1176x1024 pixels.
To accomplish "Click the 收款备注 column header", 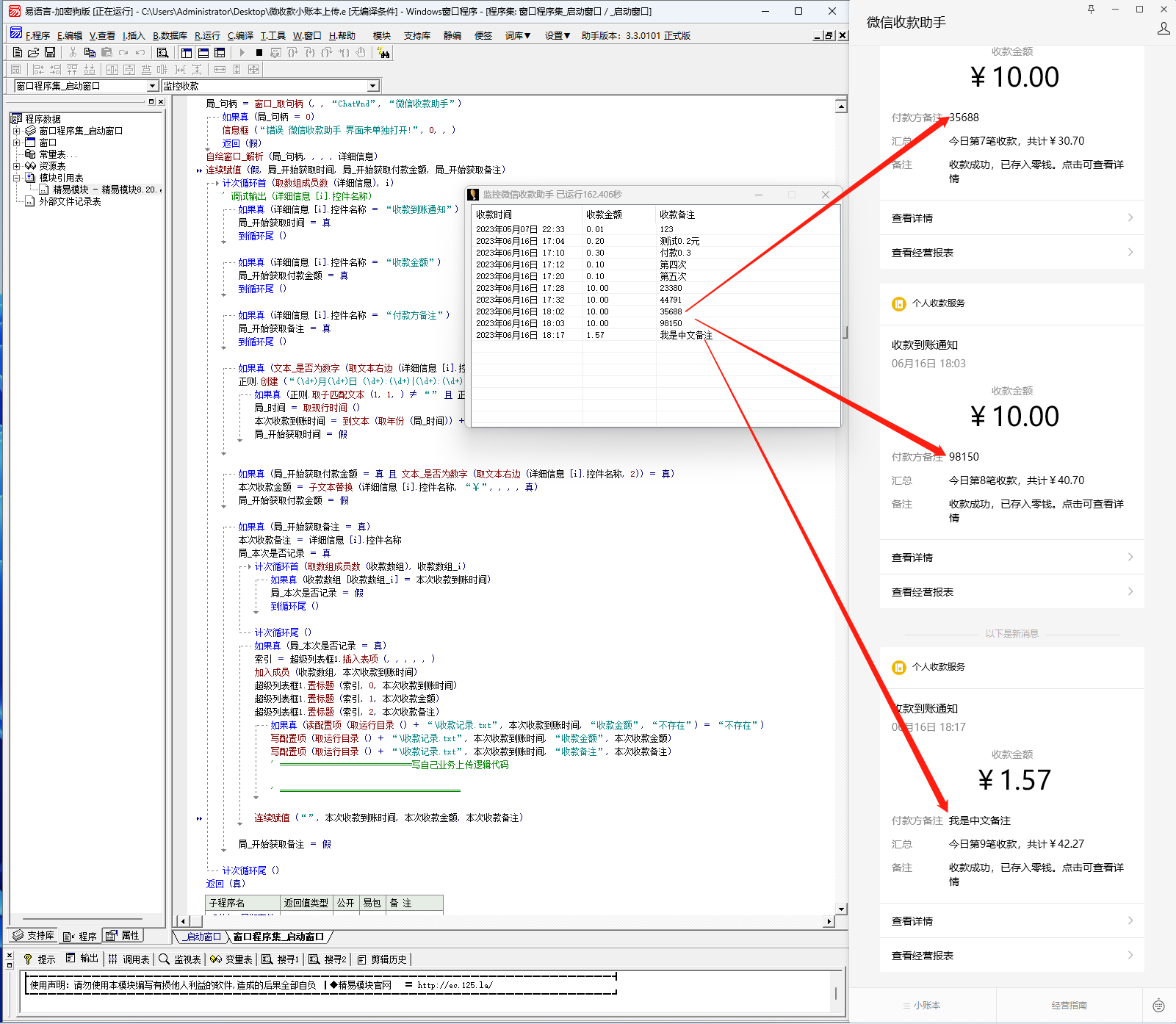I will click(748, 214).
